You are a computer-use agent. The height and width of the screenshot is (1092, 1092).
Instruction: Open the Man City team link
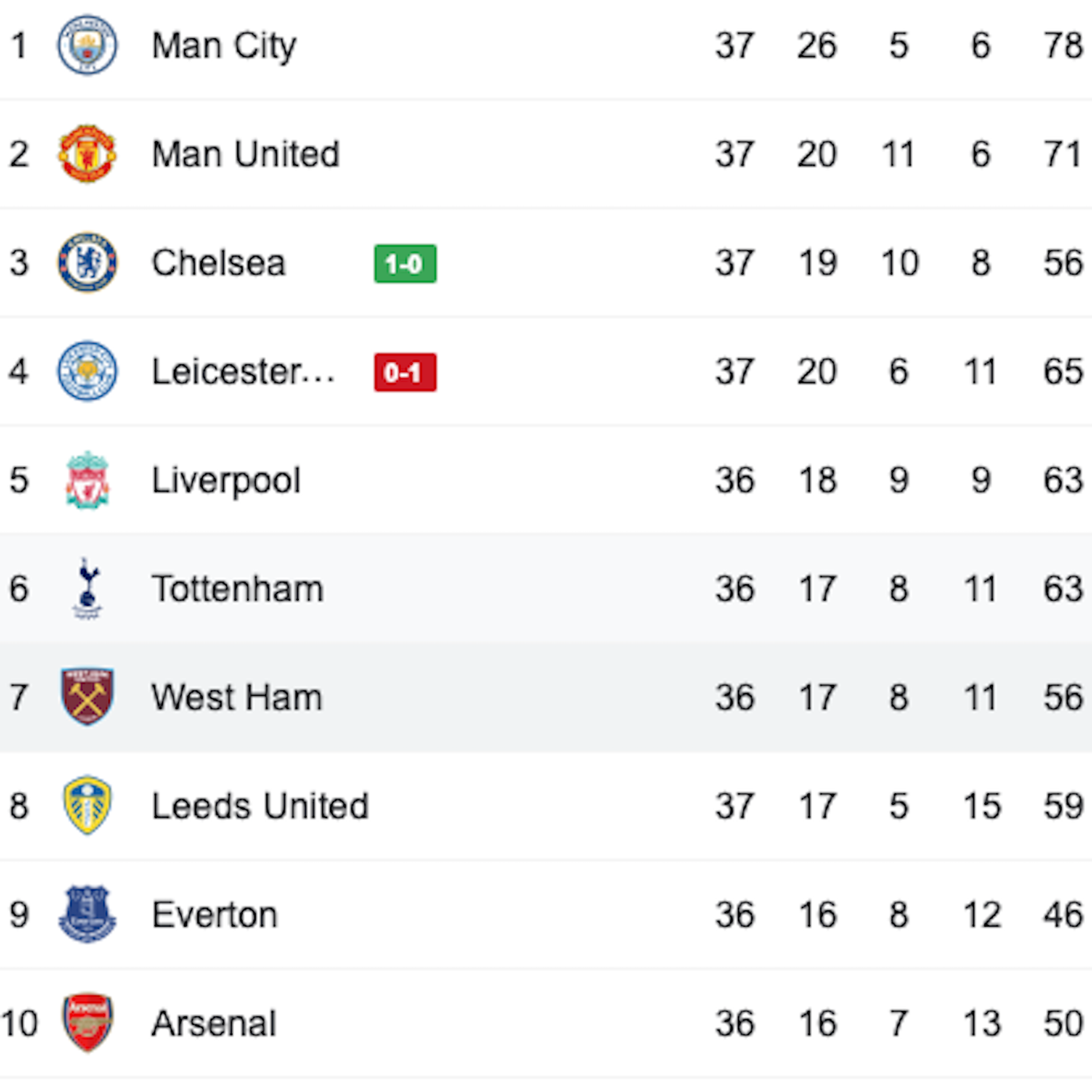pyautogui.click(x=224, y=46)
